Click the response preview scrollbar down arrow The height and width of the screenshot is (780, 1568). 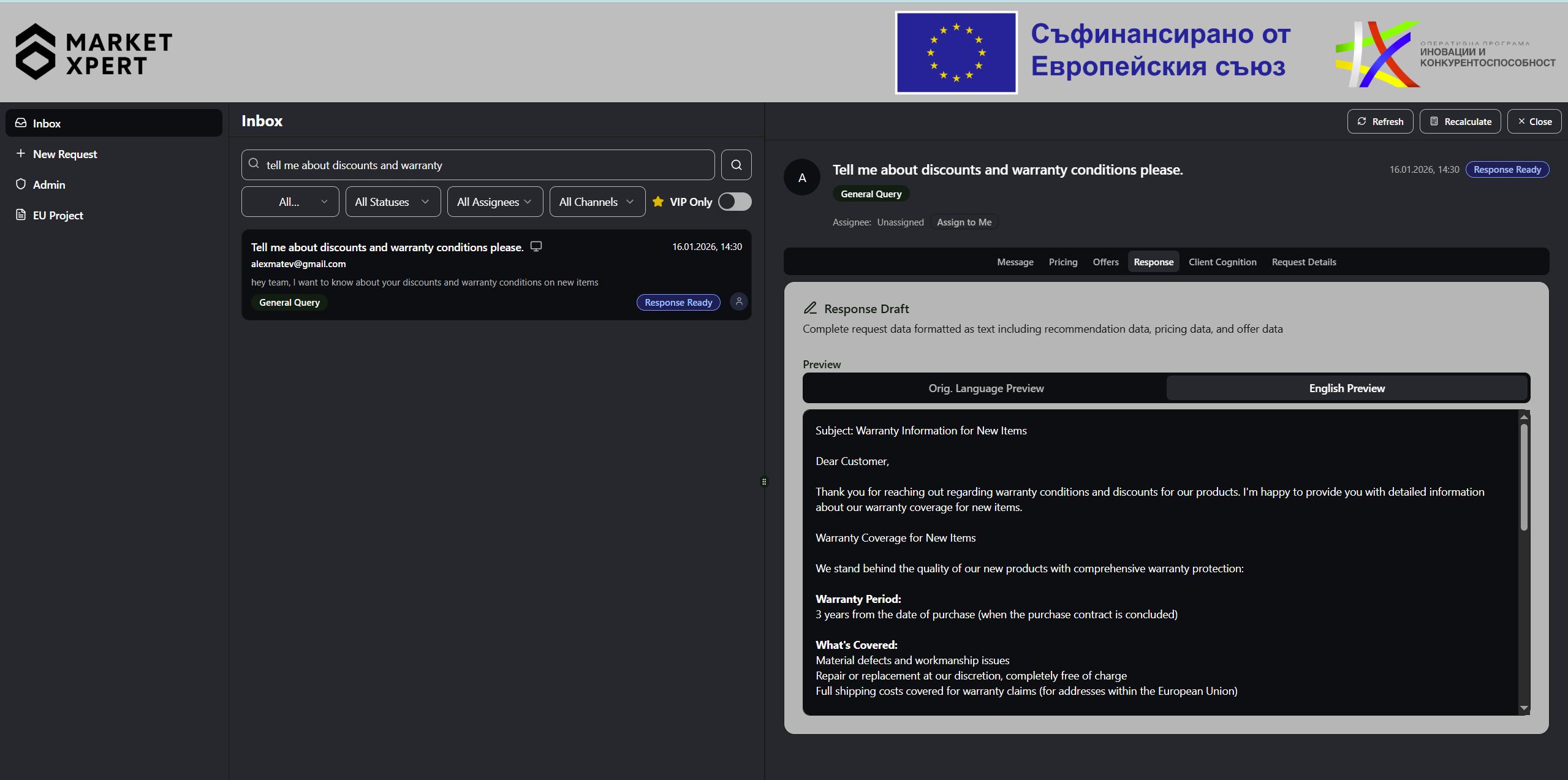pyautogui.click(x=1524, y=708)
